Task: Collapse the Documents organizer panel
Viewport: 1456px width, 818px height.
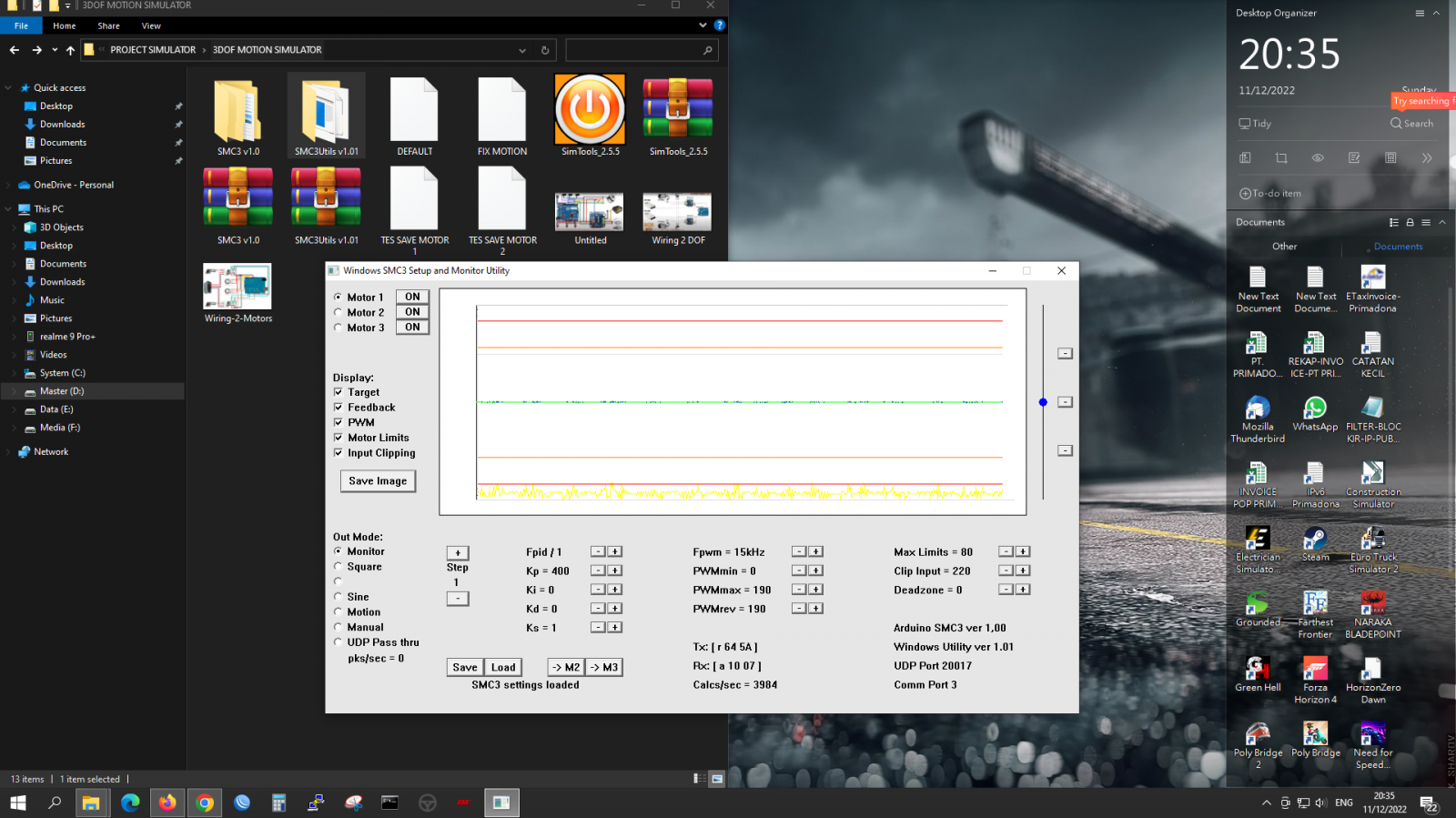Action: click(x=1441, y=222)
